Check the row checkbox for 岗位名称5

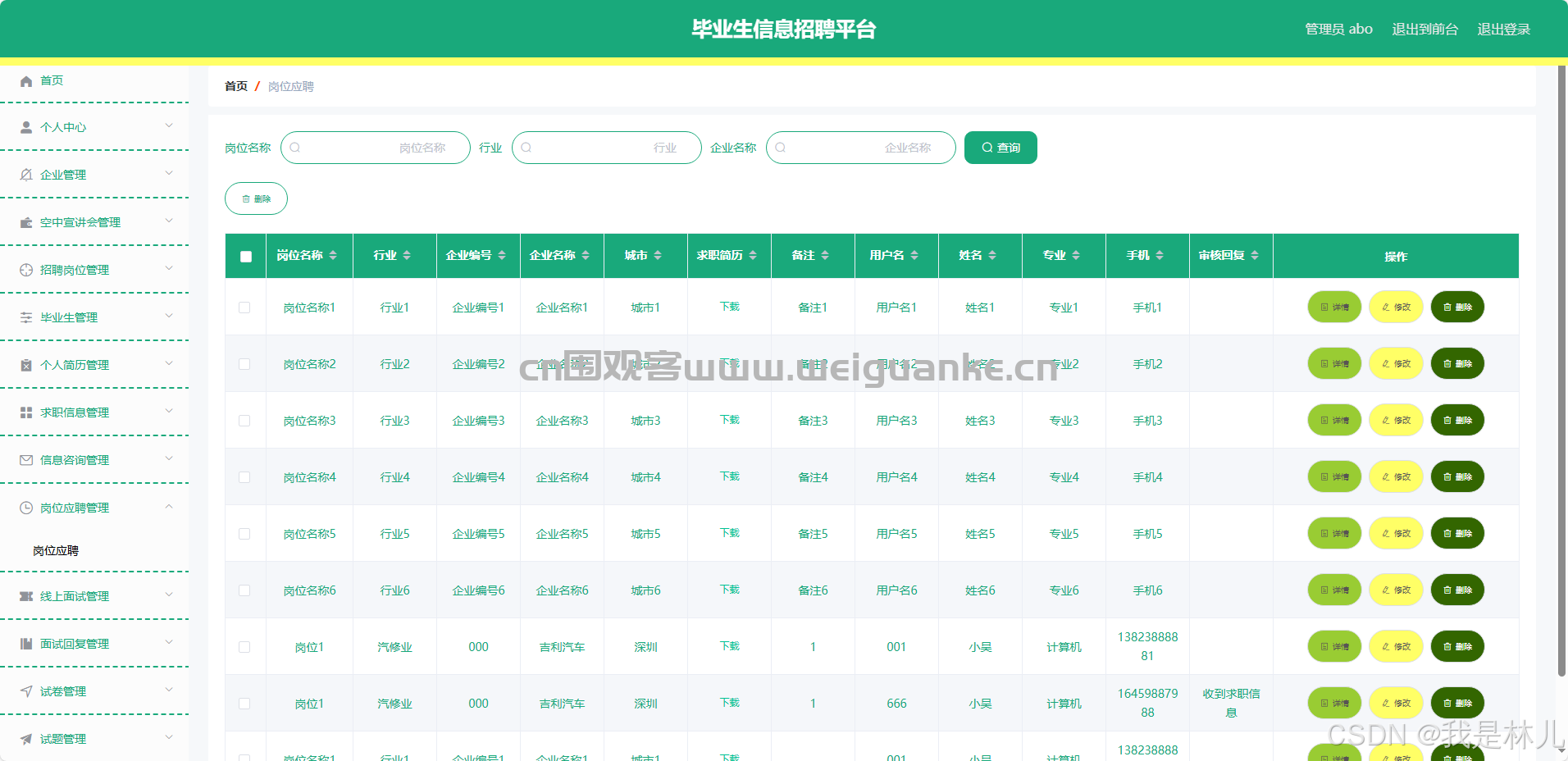[244, 534]
